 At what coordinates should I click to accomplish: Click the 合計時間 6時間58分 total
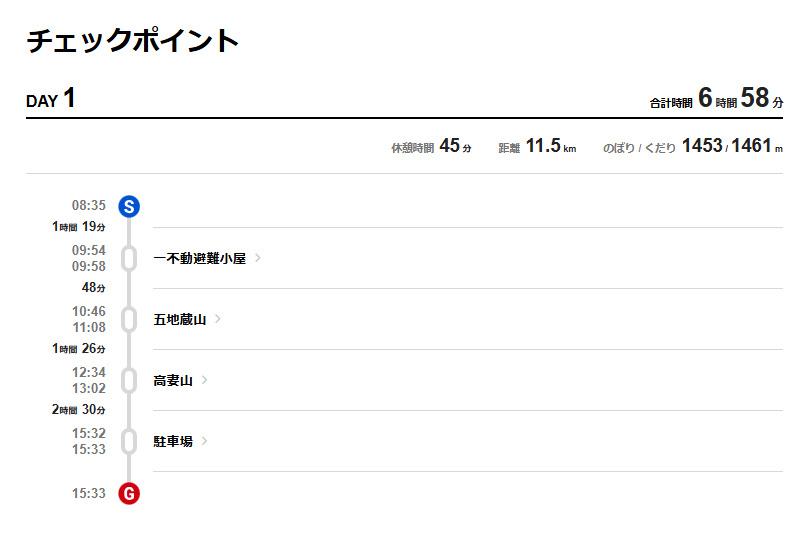[716, 99]
